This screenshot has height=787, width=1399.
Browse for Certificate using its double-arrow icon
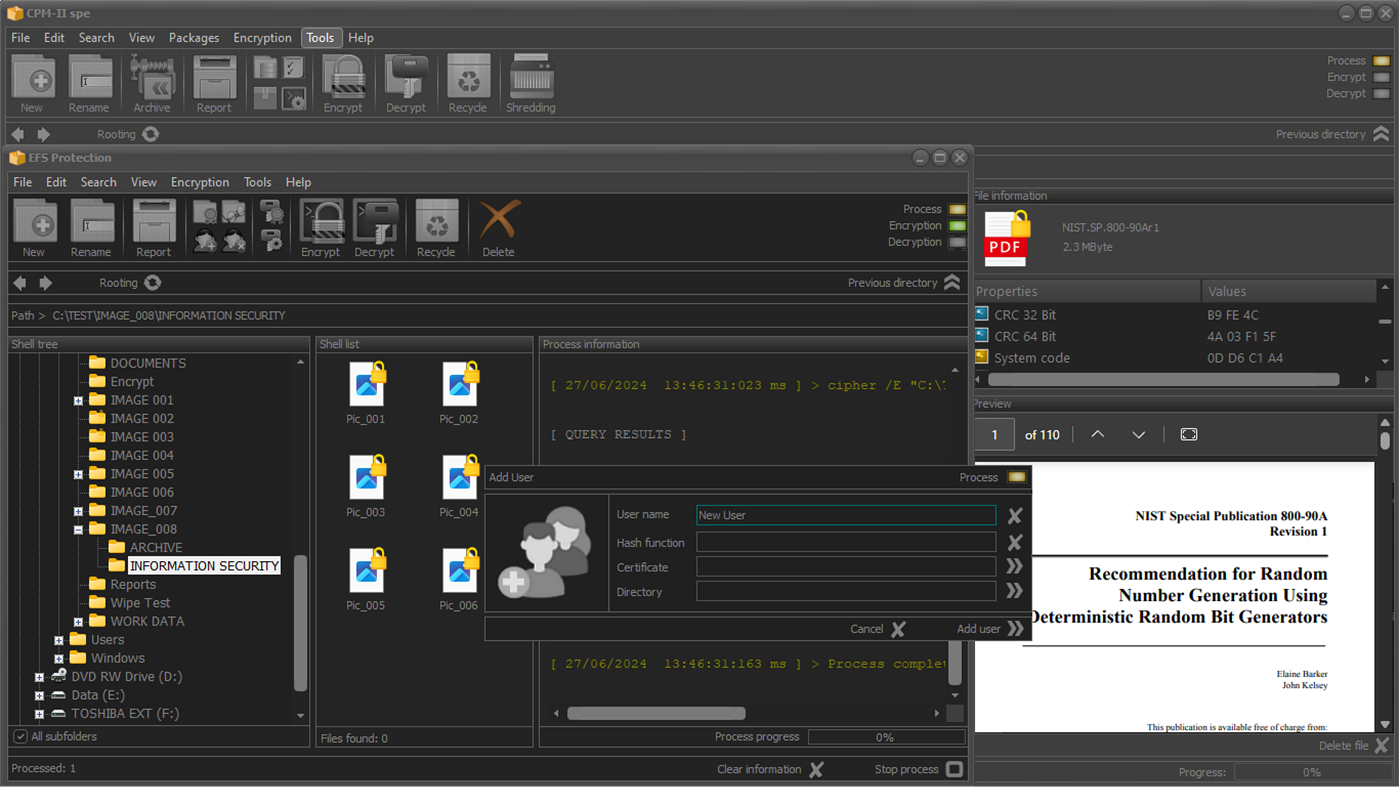click(x=1015, y=567)
